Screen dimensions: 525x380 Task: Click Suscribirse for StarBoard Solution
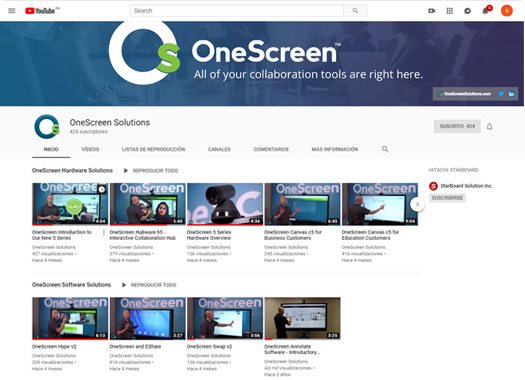447,198
